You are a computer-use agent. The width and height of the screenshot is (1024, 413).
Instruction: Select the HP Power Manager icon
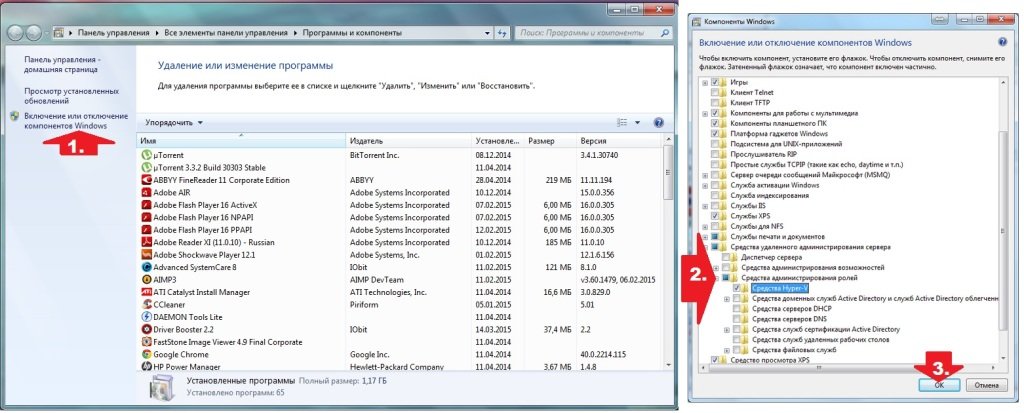(146, 367)
